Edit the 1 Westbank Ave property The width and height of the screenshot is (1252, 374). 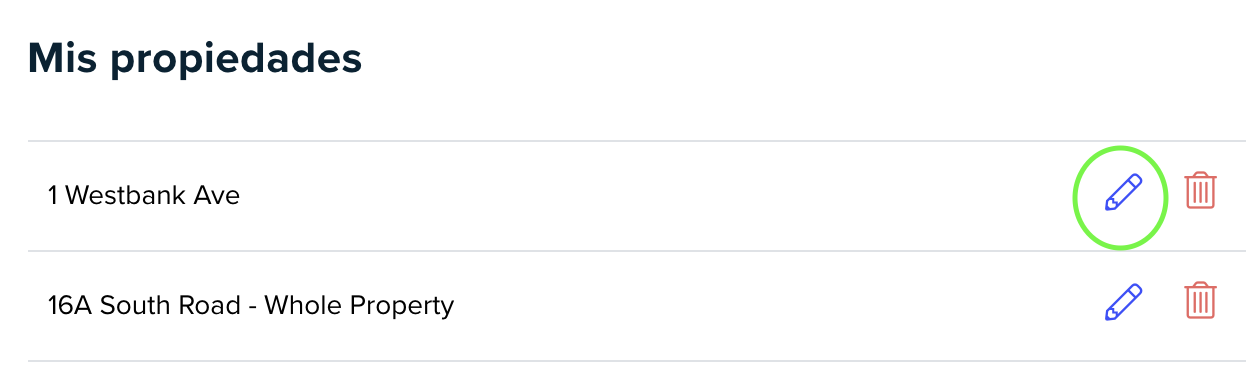pyautogui.click(x=1122, y=192)
